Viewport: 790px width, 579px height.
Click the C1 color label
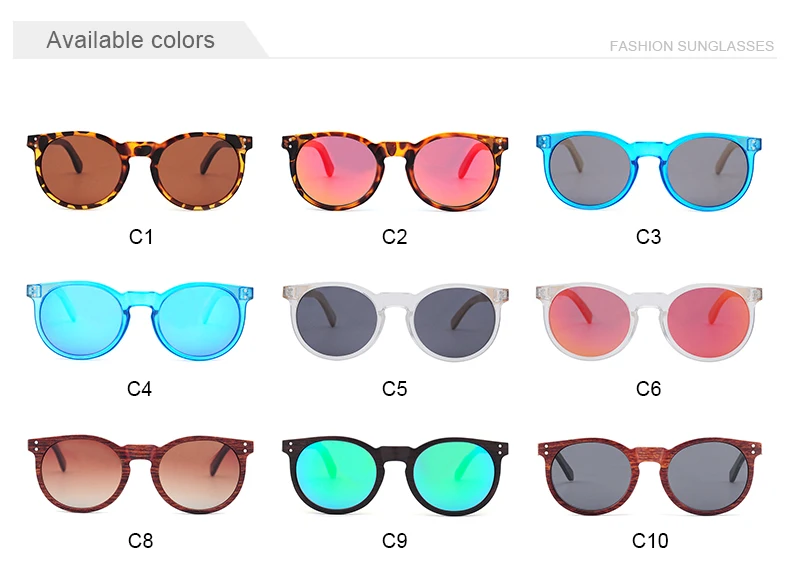click(x=141, y=236)
